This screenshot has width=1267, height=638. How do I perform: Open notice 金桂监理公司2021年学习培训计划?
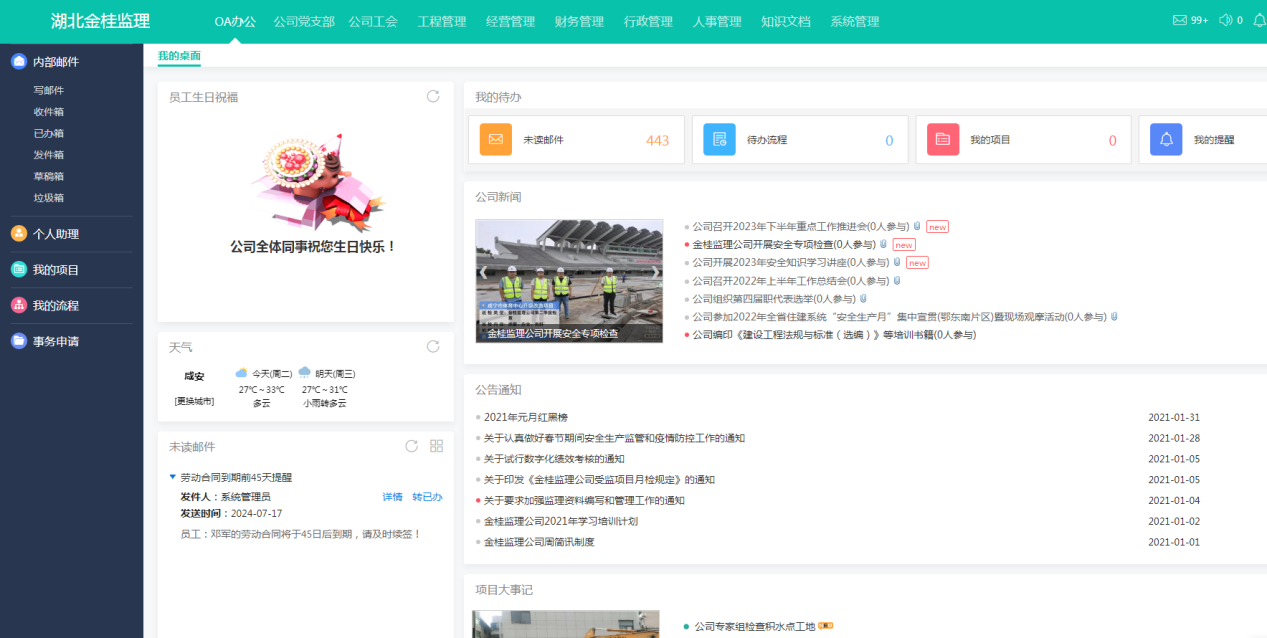[x=561, y=521]
